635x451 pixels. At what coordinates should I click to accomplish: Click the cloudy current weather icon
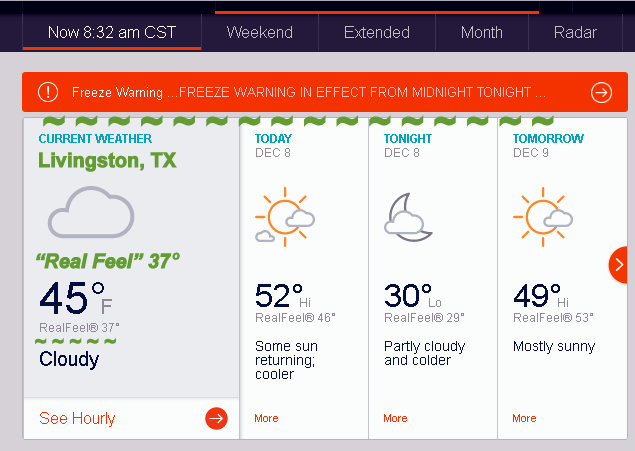[90, 212]
